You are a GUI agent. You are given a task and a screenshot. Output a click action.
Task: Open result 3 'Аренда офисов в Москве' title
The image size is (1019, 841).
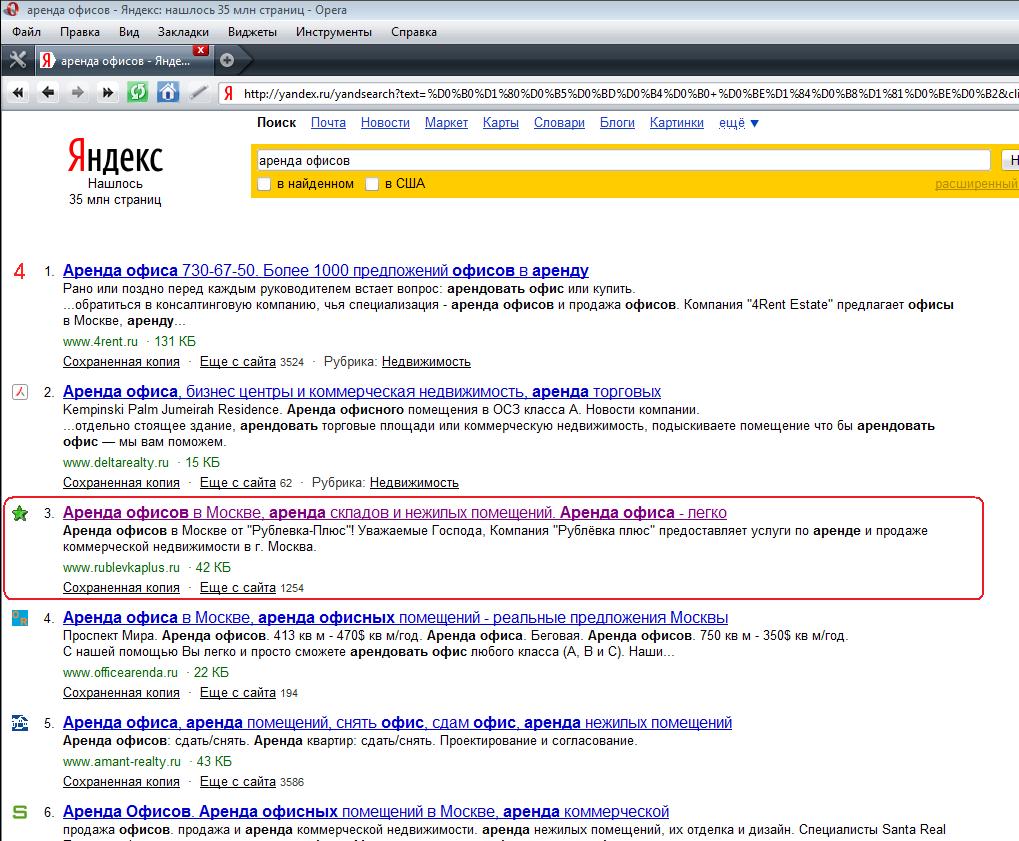coord(394,512)
